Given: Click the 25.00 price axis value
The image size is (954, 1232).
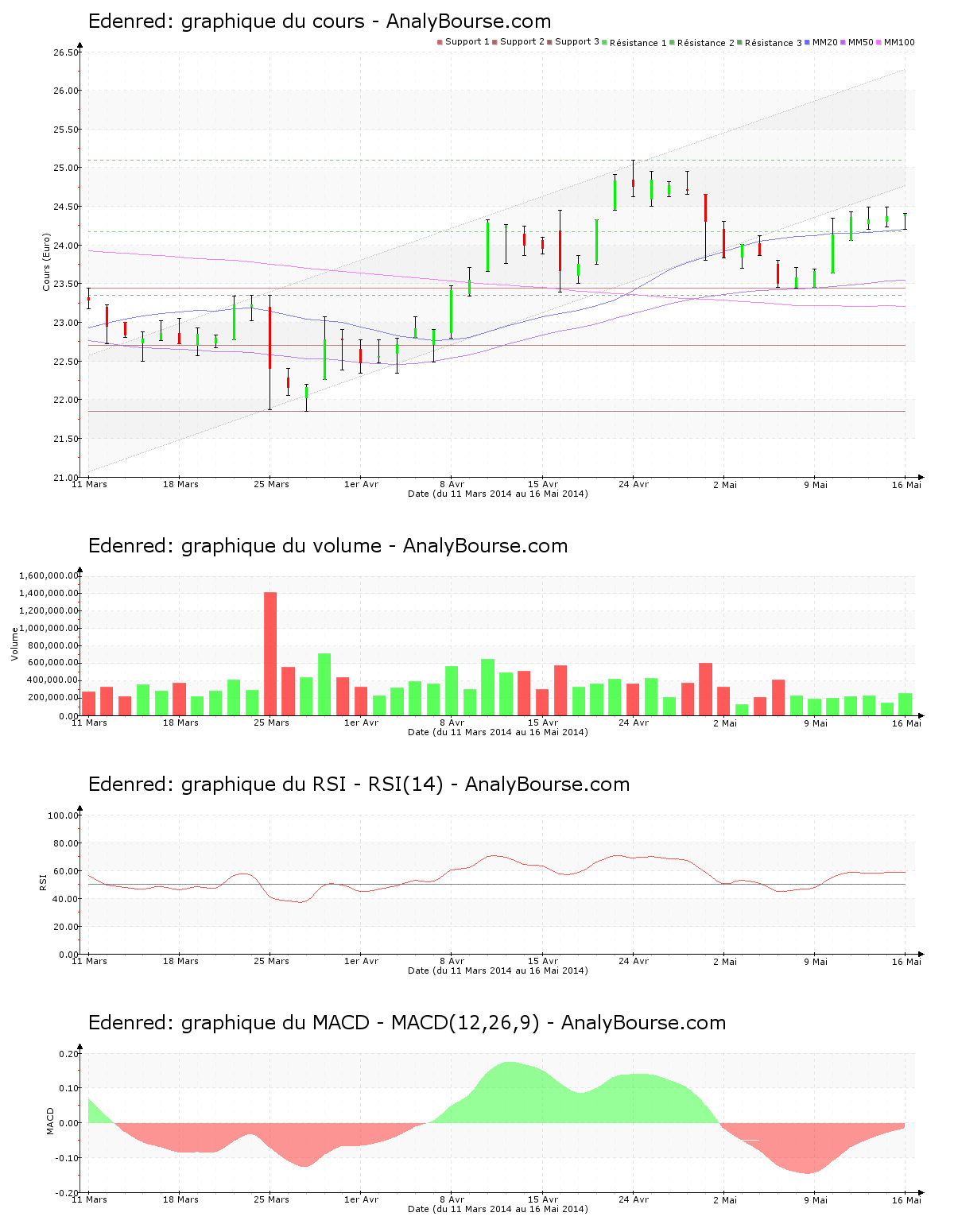Looking at the screenshot, I should (66, 169).
